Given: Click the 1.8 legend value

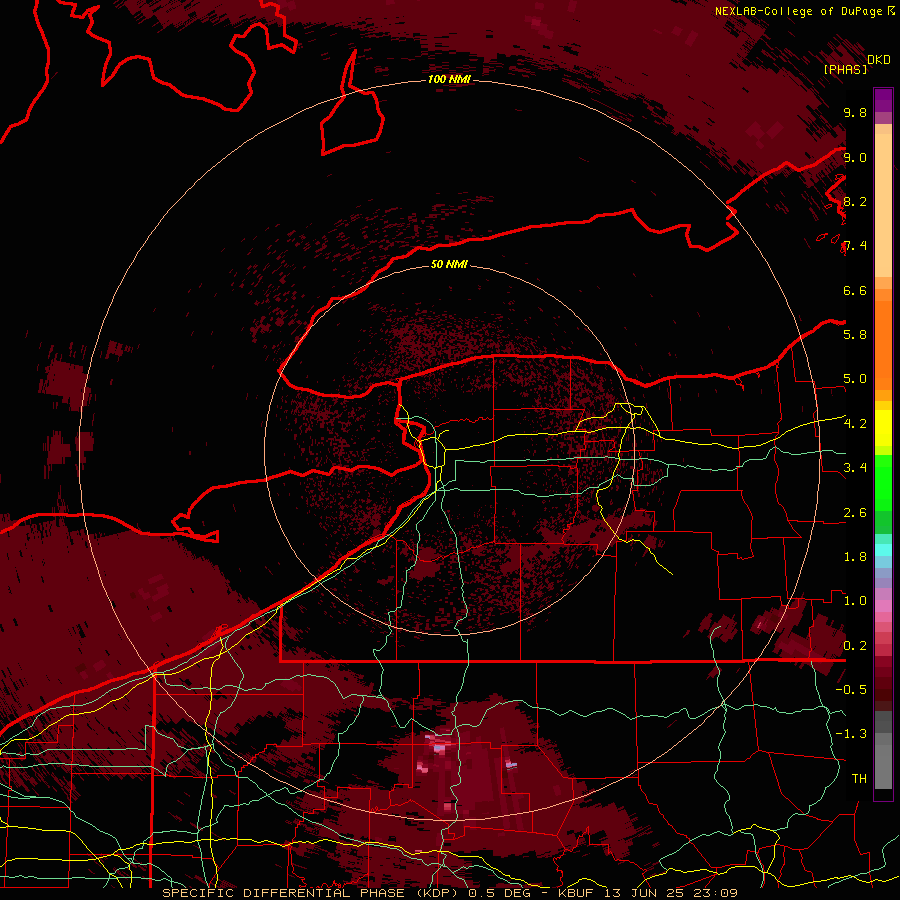Looking at the screenshot, I should [x=855, y=557].
